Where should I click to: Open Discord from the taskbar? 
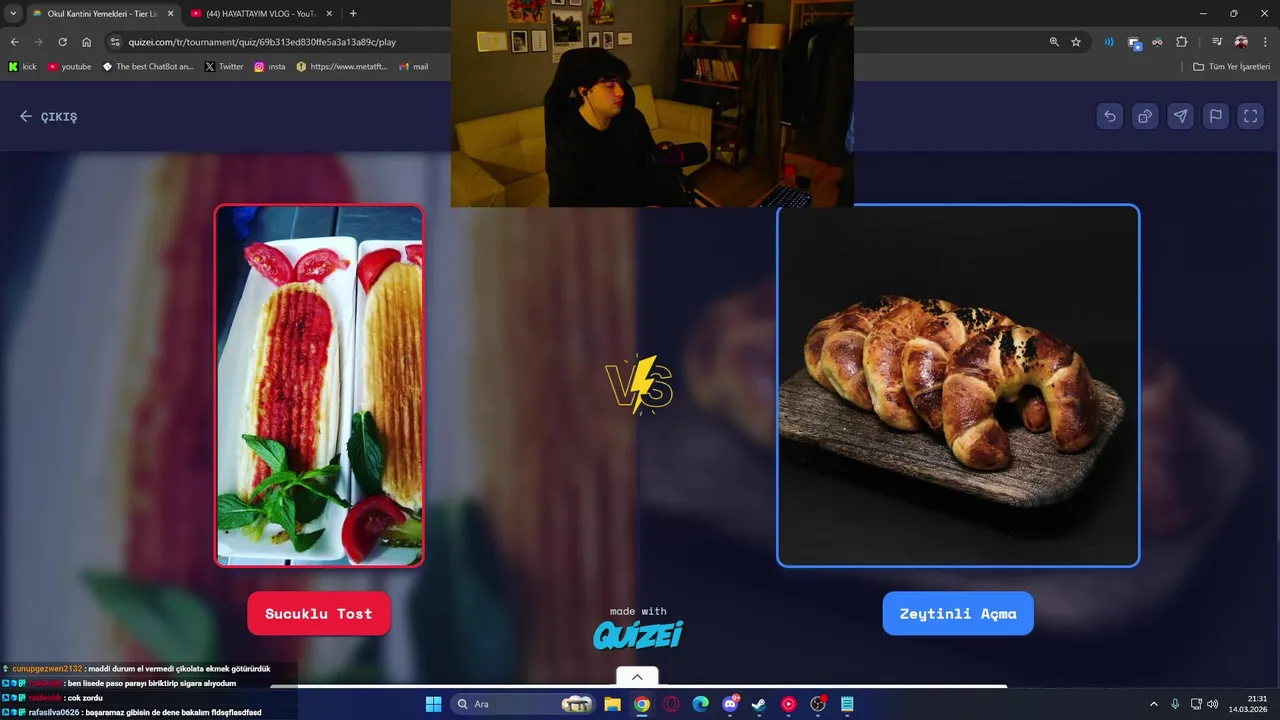click(x=730, y=704)
